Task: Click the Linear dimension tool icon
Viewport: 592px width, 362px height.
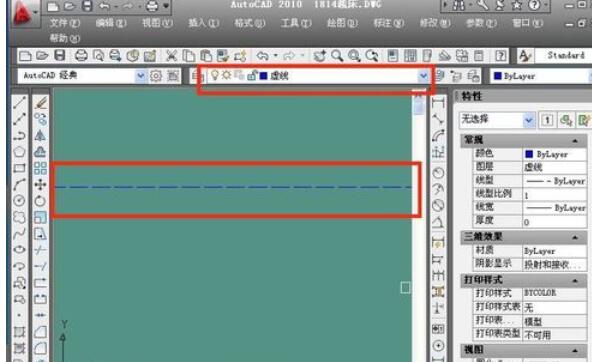Action: pyautogui.click(x=438, y=103)
